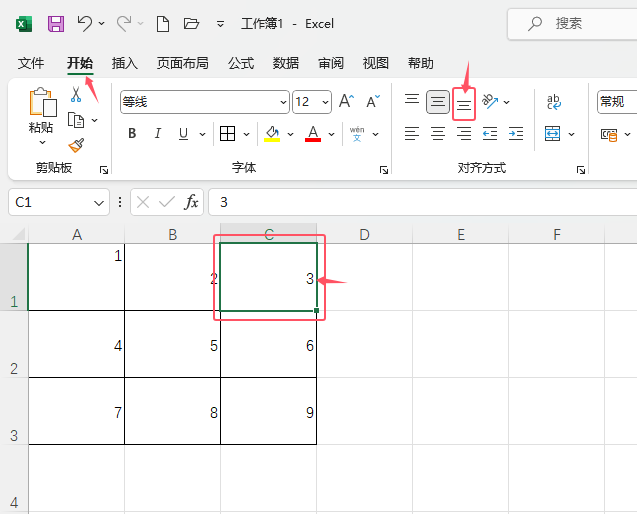Viewport: 637px width, 514px height.
Task: Create a new workbook with blank page icon
Action: [163, 24]
